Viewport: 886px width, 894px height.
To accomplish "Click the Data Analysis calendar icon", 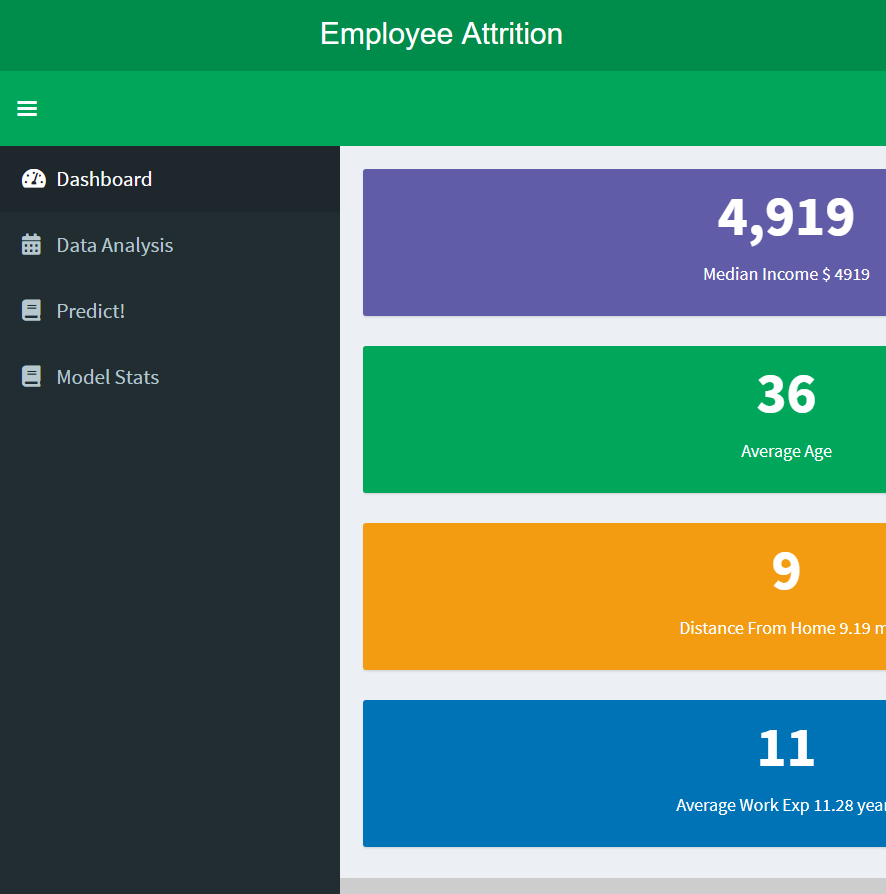I will point(31,245).
